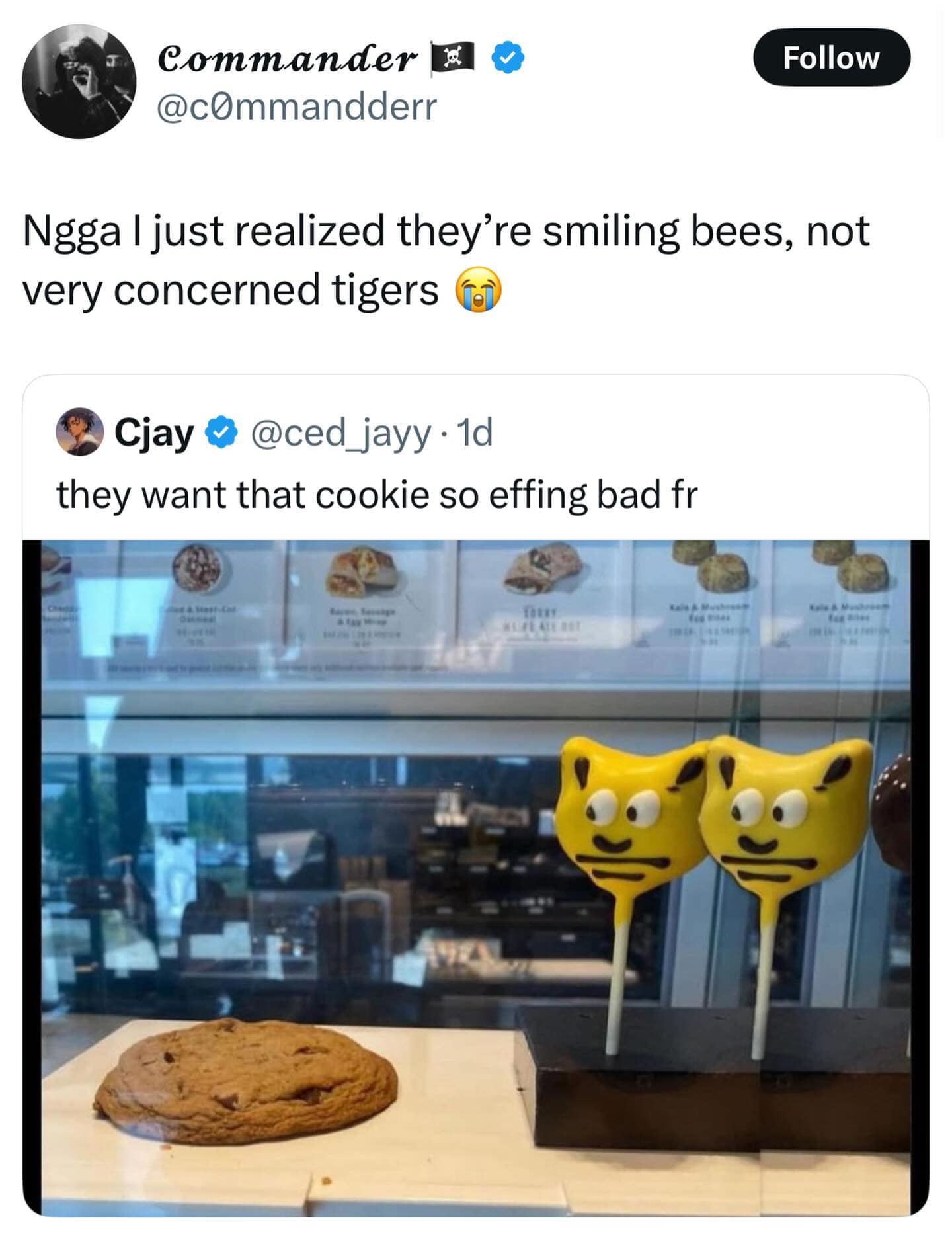
Task: Click the pirate flag emoji beside Commander
Action: (452, 59)
